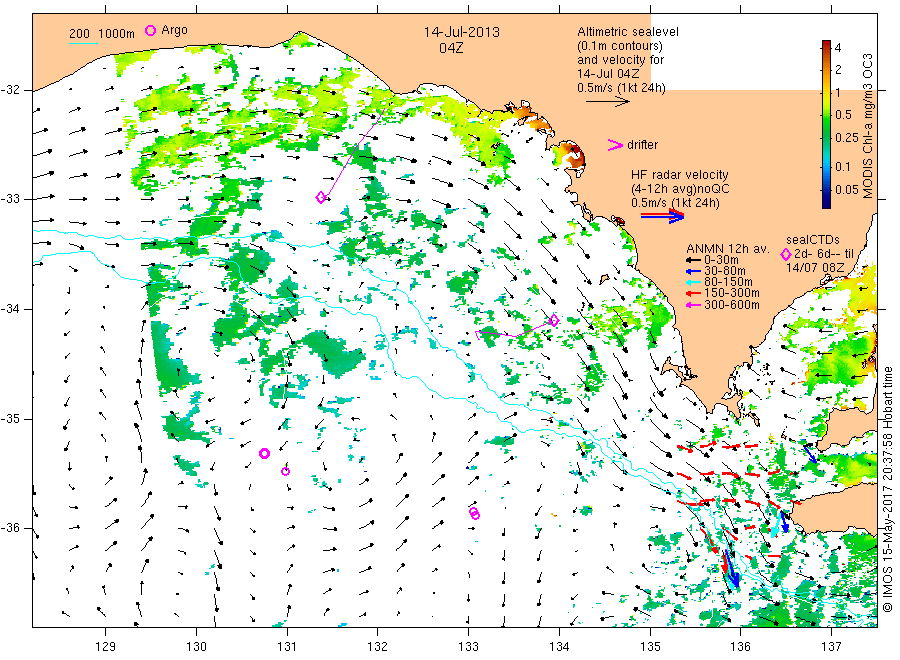Screen dimensions: 900x660
Task: Click the thin Argo marker near longitude 131
Action: 285,471
